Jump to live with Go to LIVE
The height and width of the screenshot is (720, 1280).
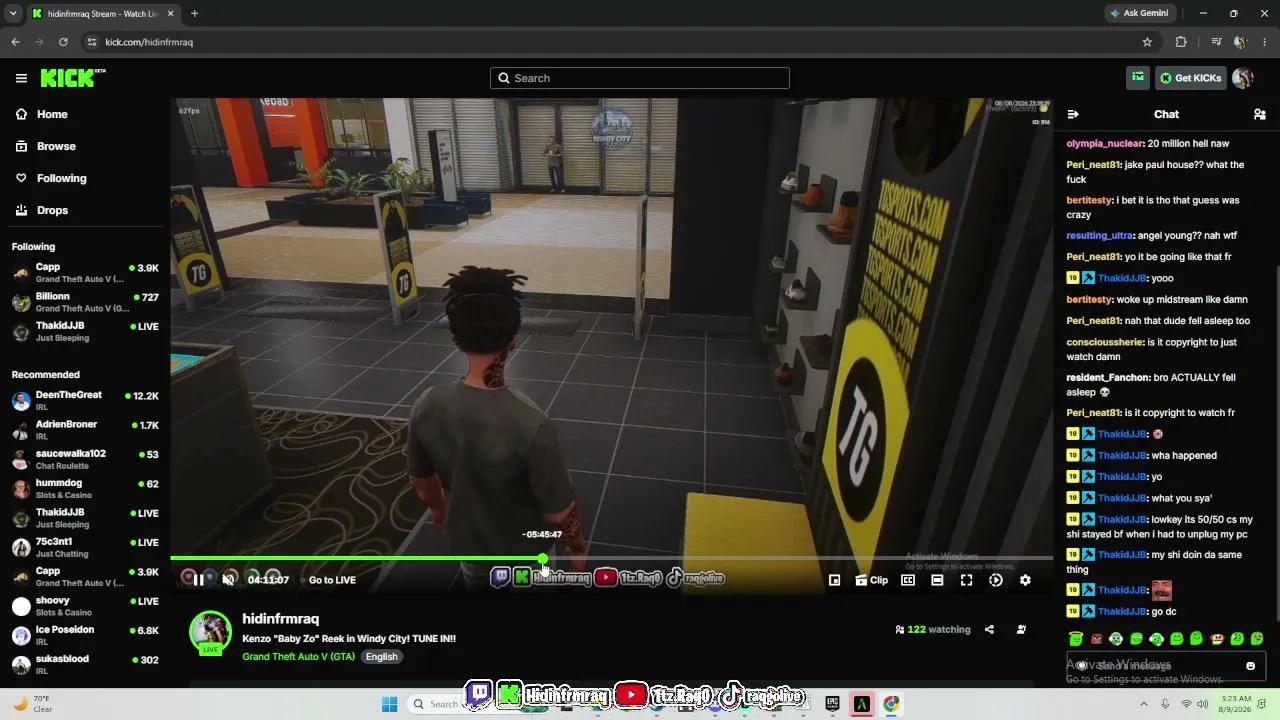tap(332, 580)
